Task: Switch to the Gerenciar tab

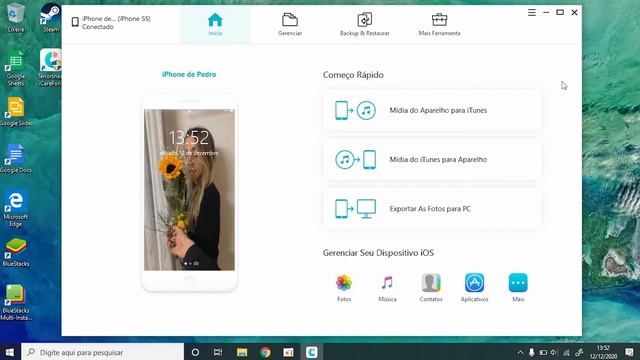Action: 290,25
